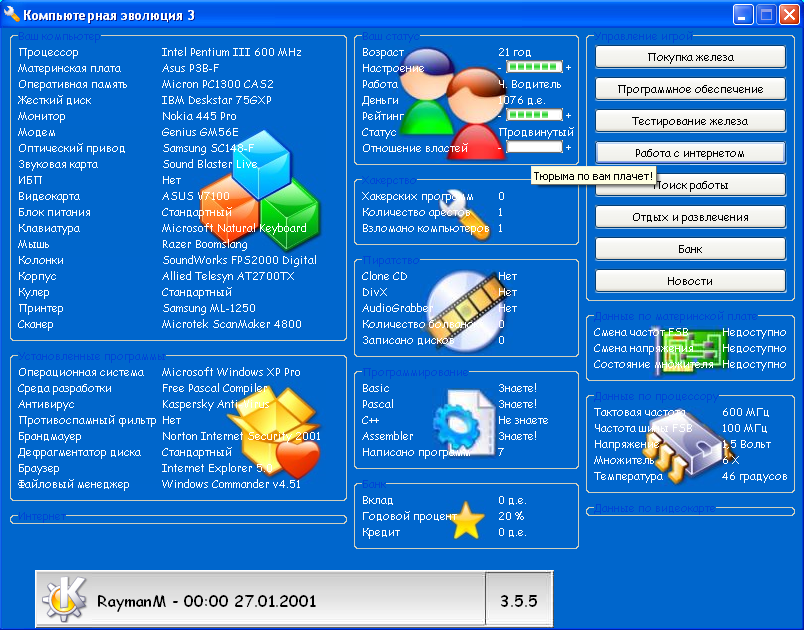Click Genius GM56E modem value

point(200,132)
